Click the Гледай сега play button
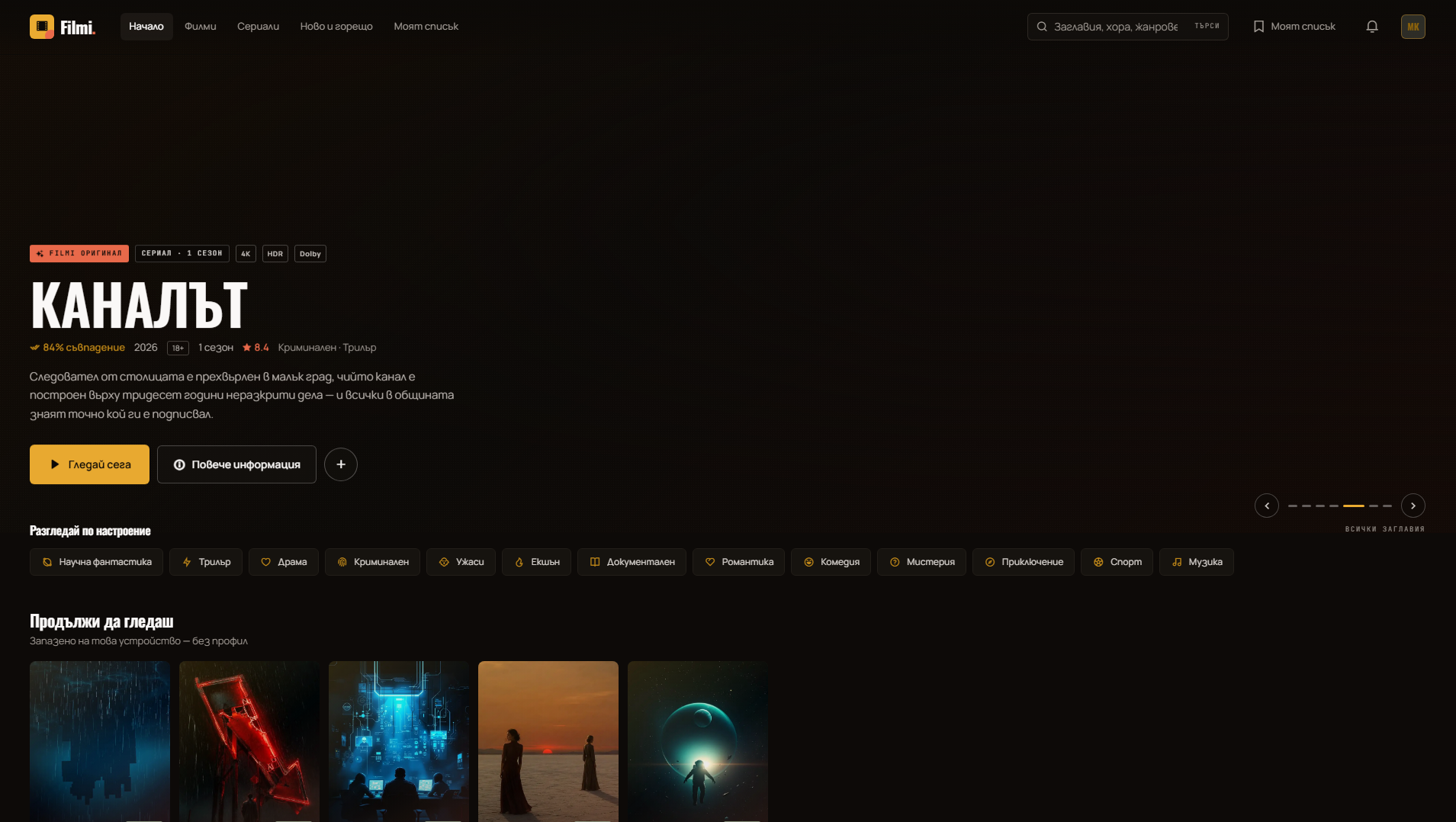The height and width of the screenshot is (822, 1456). 89,464
